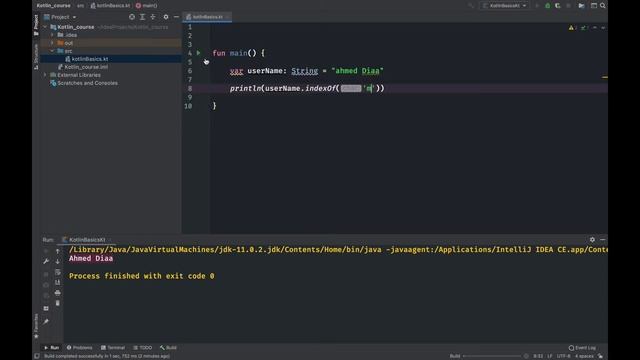The width and height of the screenshot is (640, 360).
Task: Open Terminal tool window tab
Action: point(113,348)
